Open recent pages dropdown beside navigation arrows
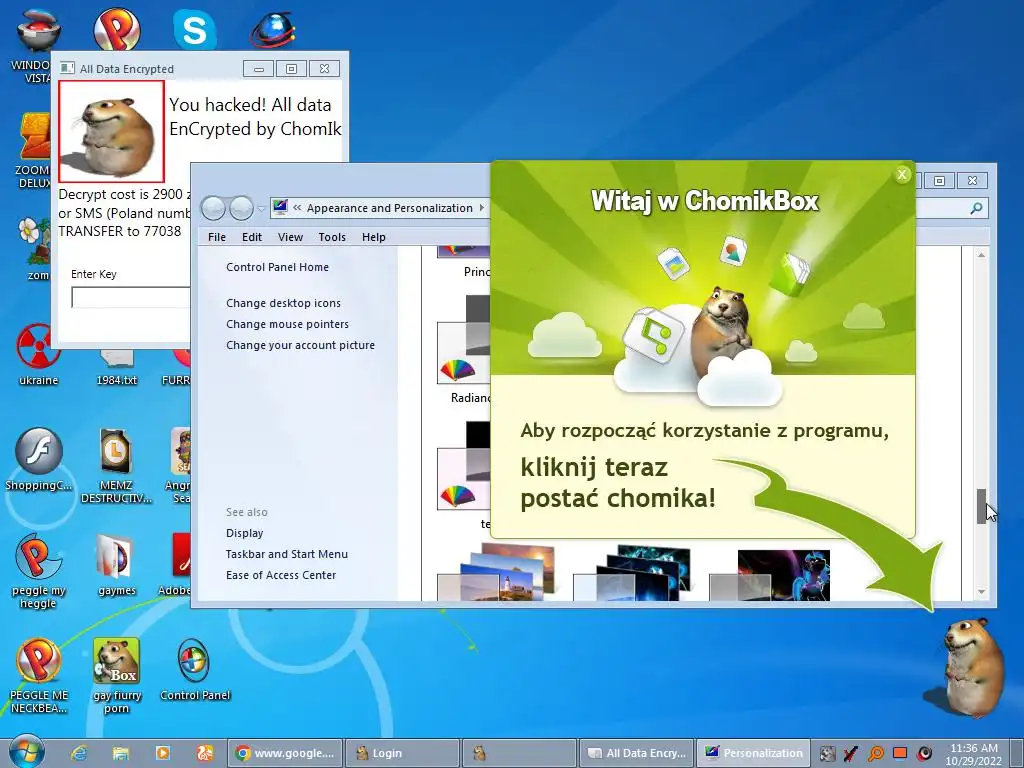The height and width of the screenshot is (768, 1024). coord(261,209)
